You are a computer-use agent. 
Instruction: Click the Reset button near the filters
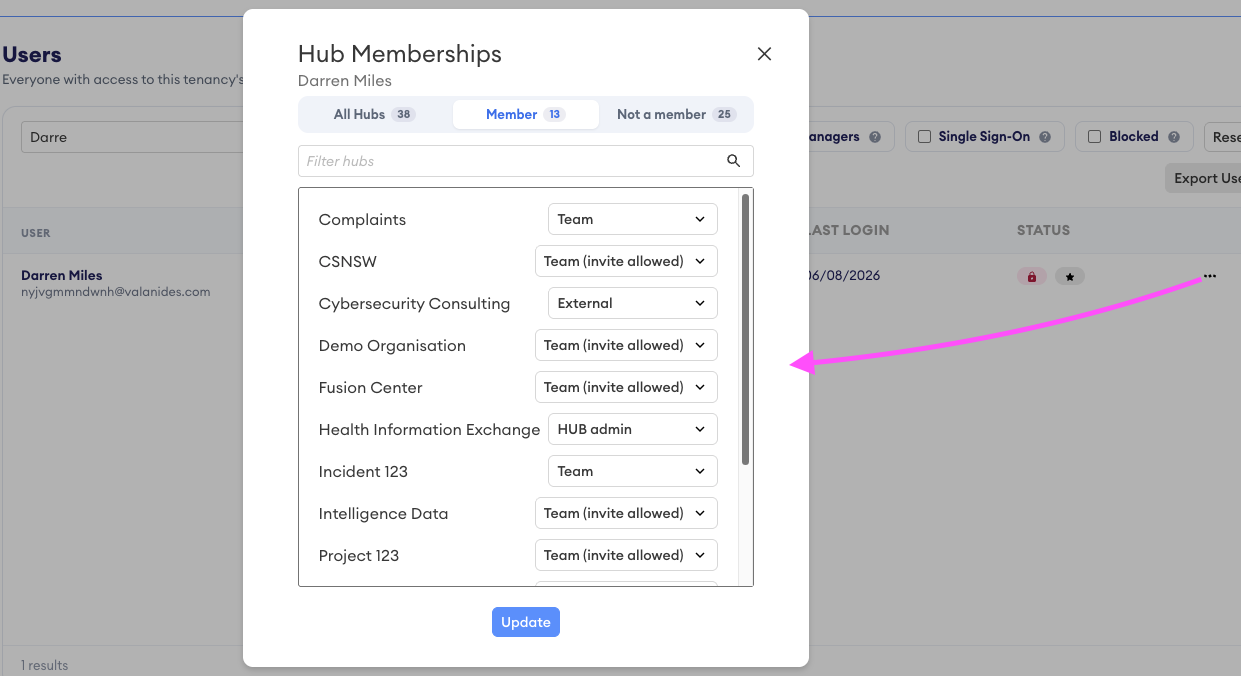point(1223,137)
